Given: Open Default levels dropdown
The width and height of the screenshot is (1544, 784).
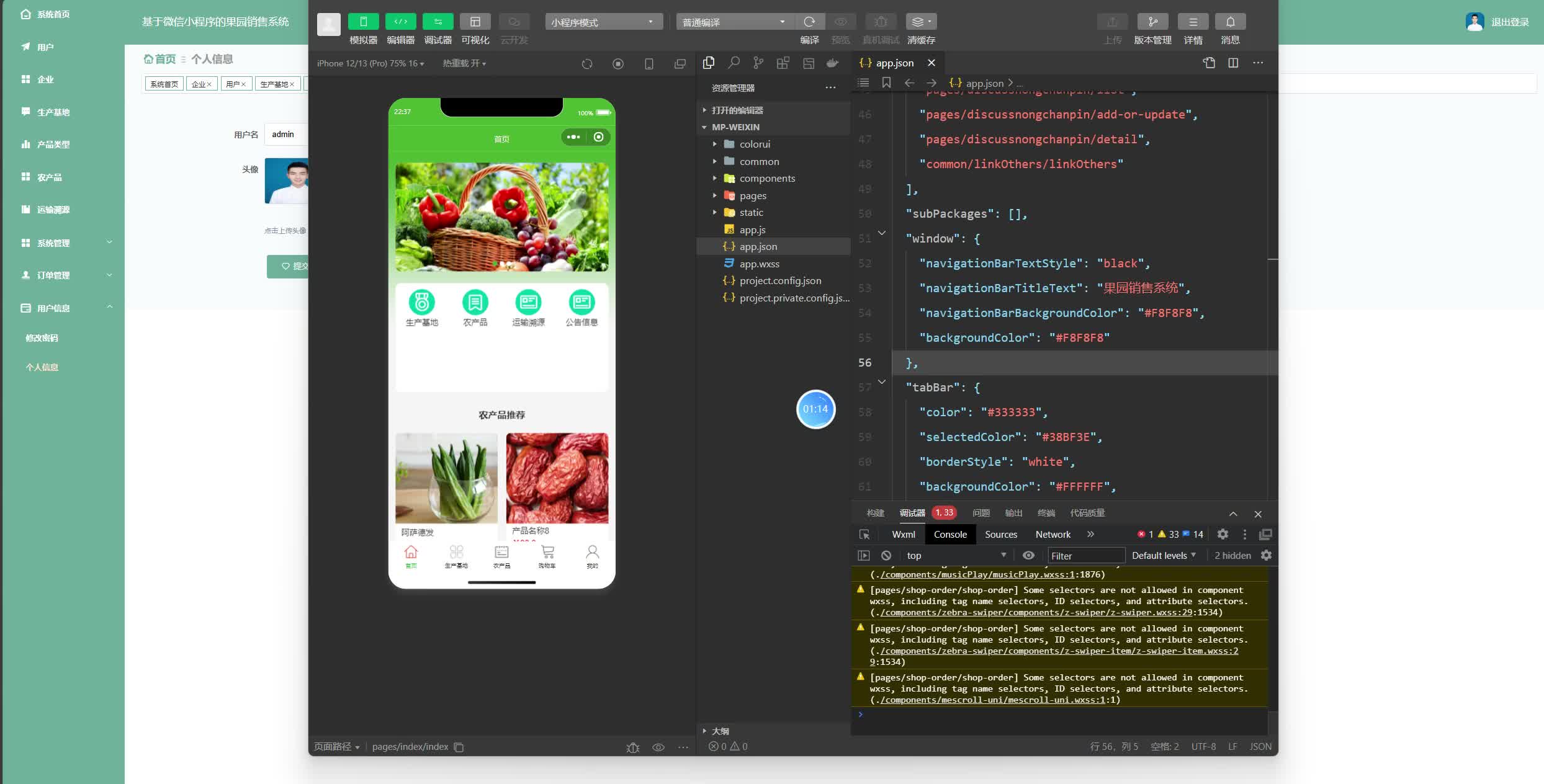Looking at the screenshot, I should (1164, 555).
